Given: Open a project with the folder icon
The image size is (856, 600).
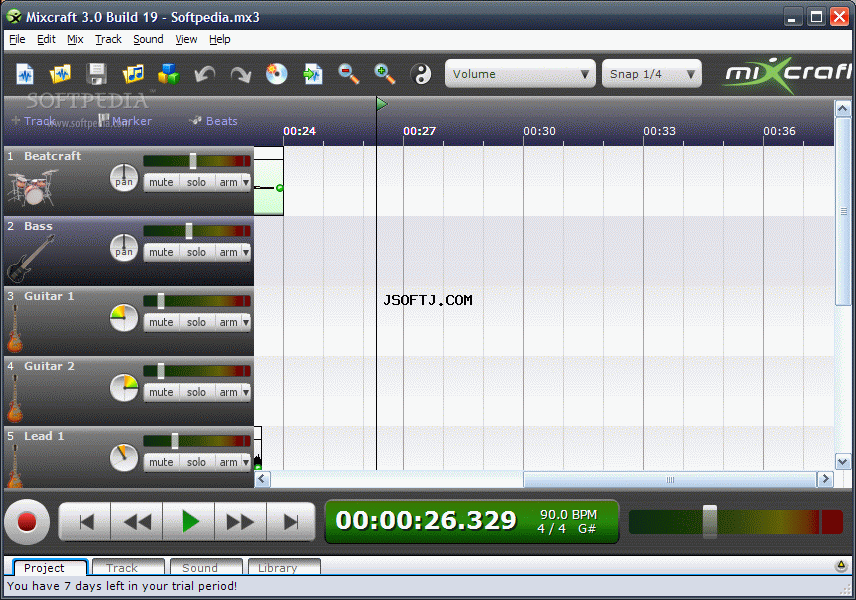Looking at the screenshot, I should point(60,74).
